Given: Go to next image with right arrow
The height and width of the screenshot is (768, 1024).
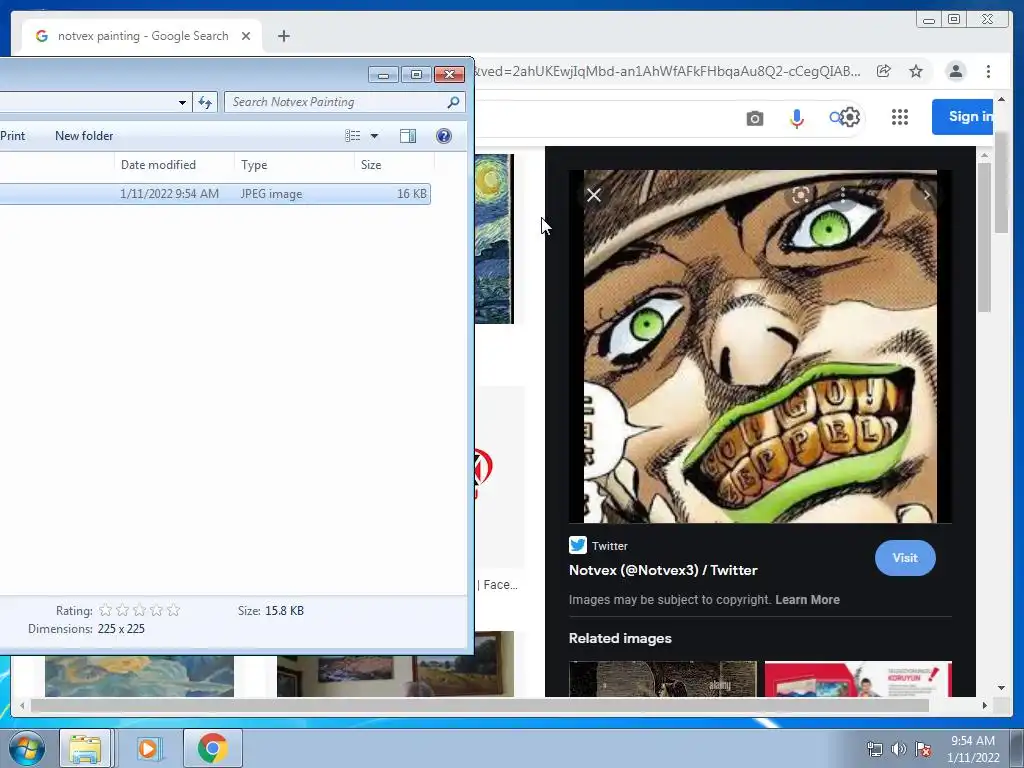Looking at the screenshot, I should click(x=926, y=195).
